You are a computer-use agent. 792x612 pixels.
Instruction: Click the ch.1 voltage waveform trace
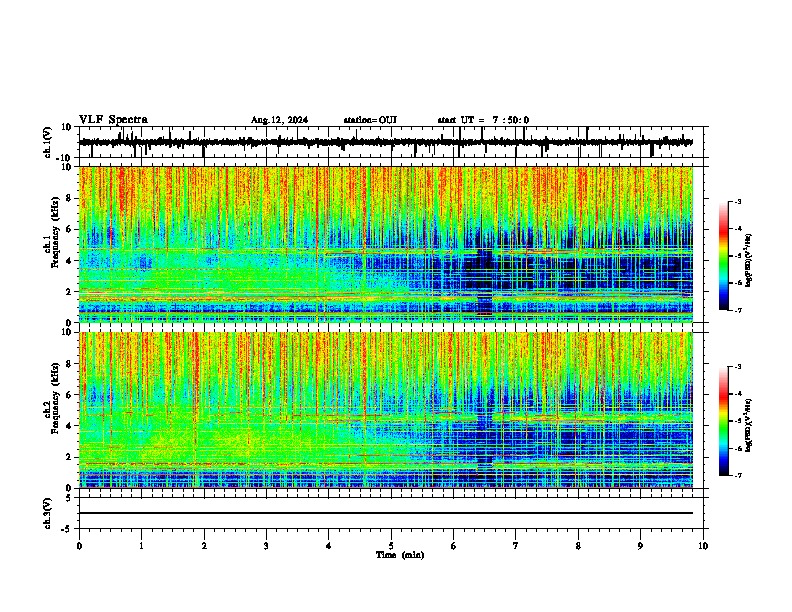[x=386, y=142]
